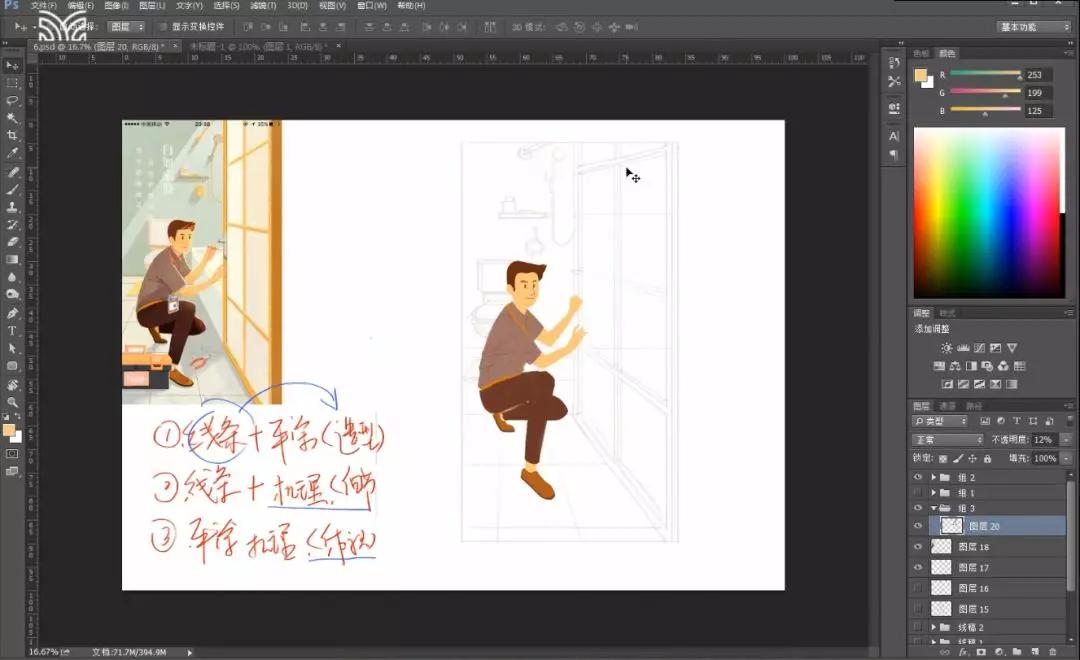Image resolution: width=1080 pixels, height=660 pixels.
Task: Switch to the 色板 swatches tab
Action: 921,53
